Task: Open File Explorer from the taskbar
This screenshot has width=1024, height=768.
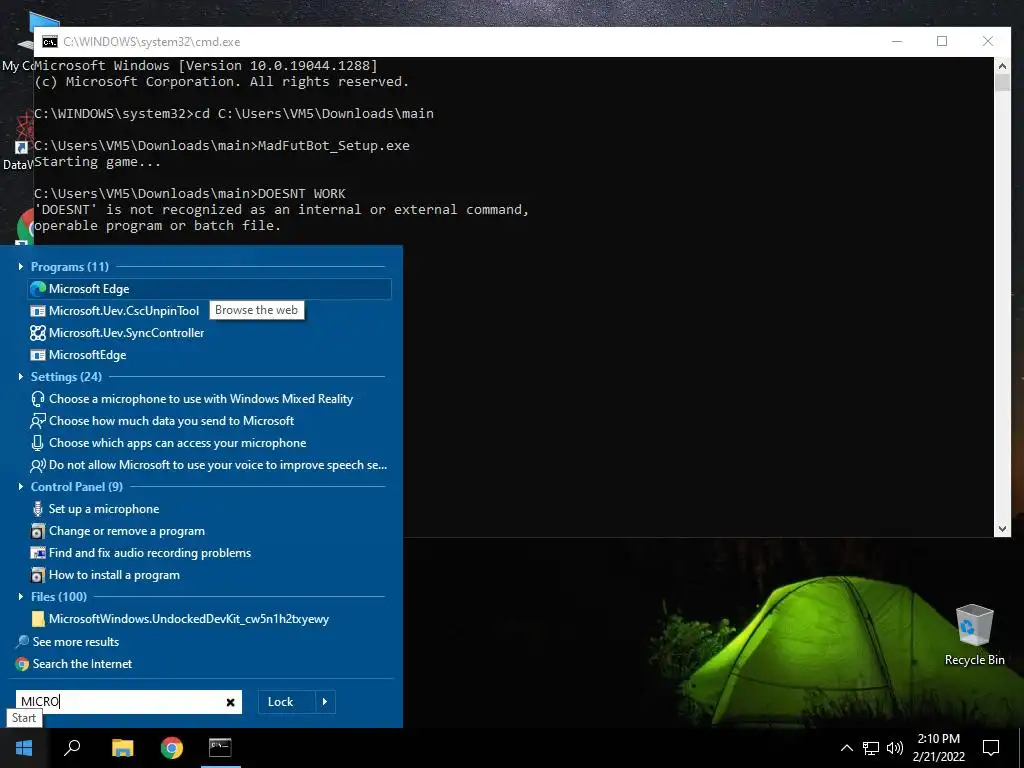Action: click(122, 748)
